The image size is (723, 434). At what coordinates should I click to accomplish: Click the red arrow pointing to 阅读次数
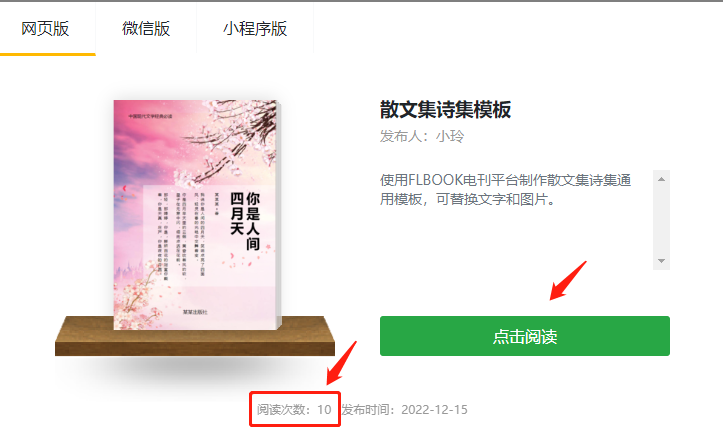pos(342,363)
